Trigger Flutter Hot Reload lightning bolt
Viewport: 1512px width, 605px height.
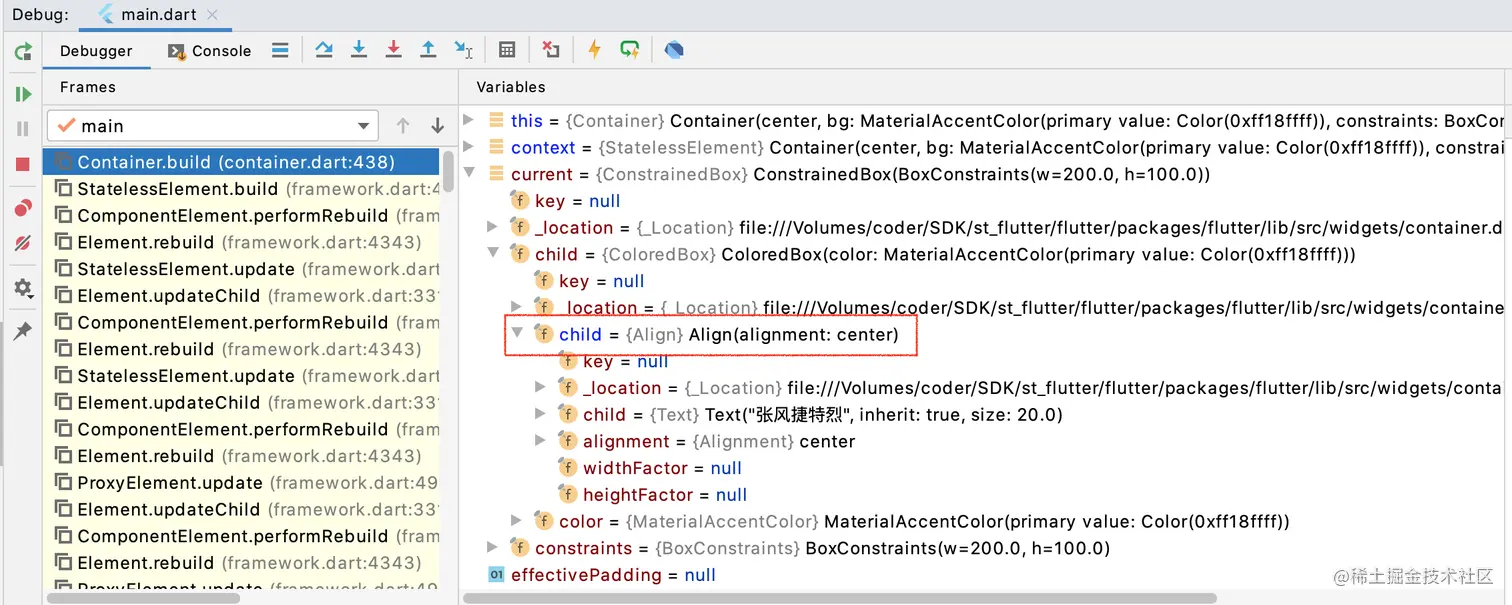click(594, 49)
